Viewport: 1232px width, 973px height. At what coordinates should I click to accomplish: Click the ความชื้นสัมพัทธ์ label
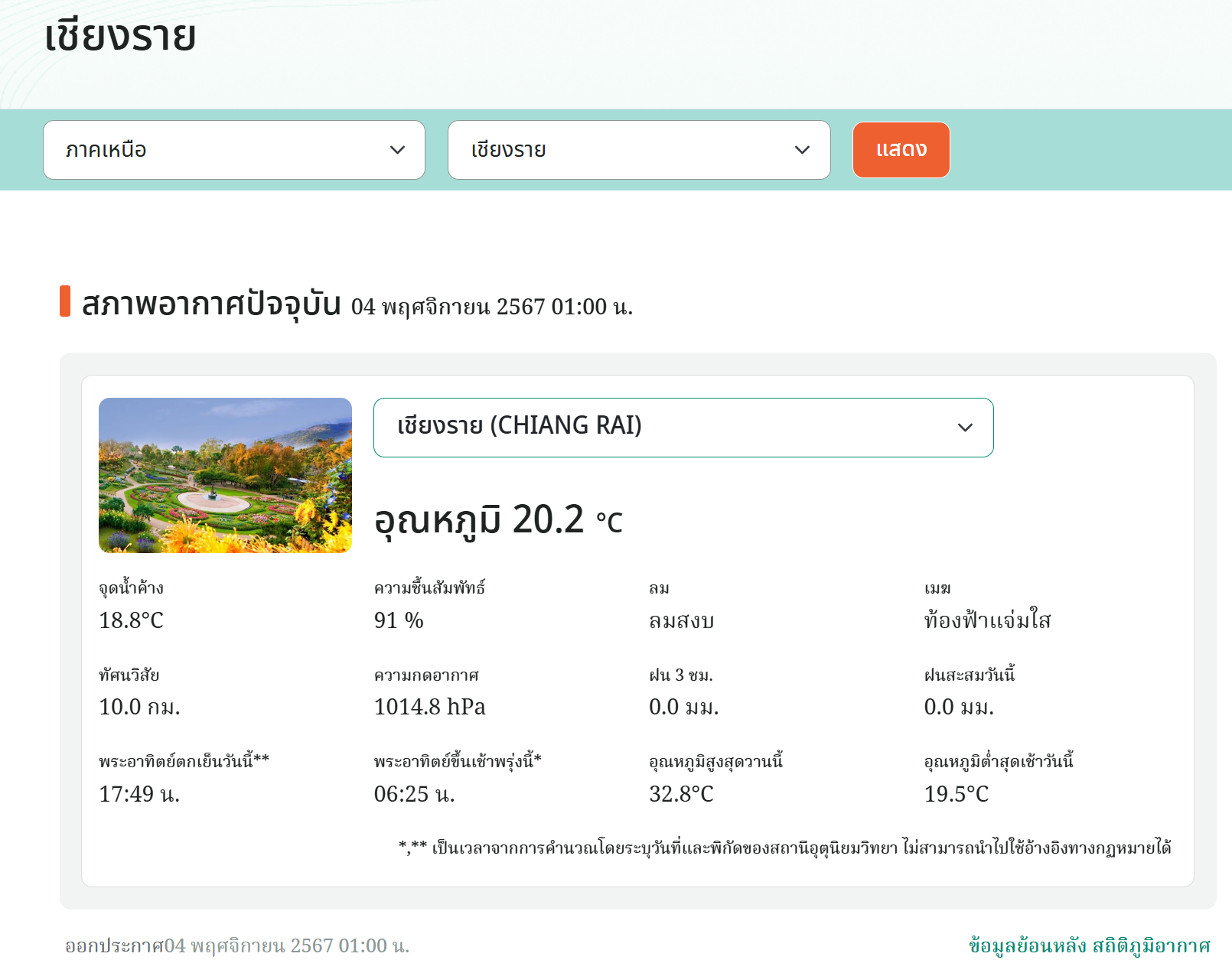point(429,587)
